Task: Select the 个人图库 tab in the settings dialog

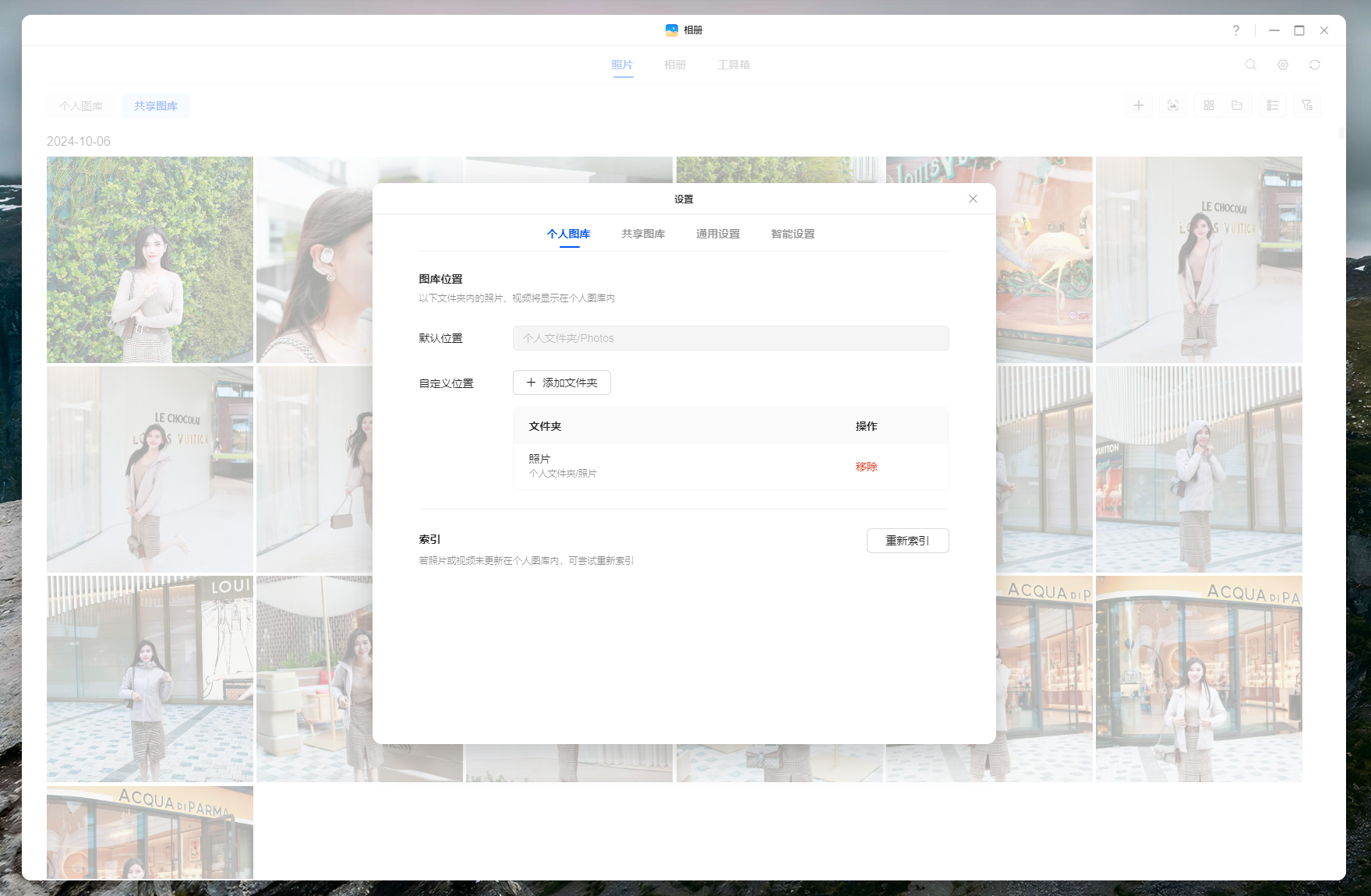Action: [x=569, y=234]
